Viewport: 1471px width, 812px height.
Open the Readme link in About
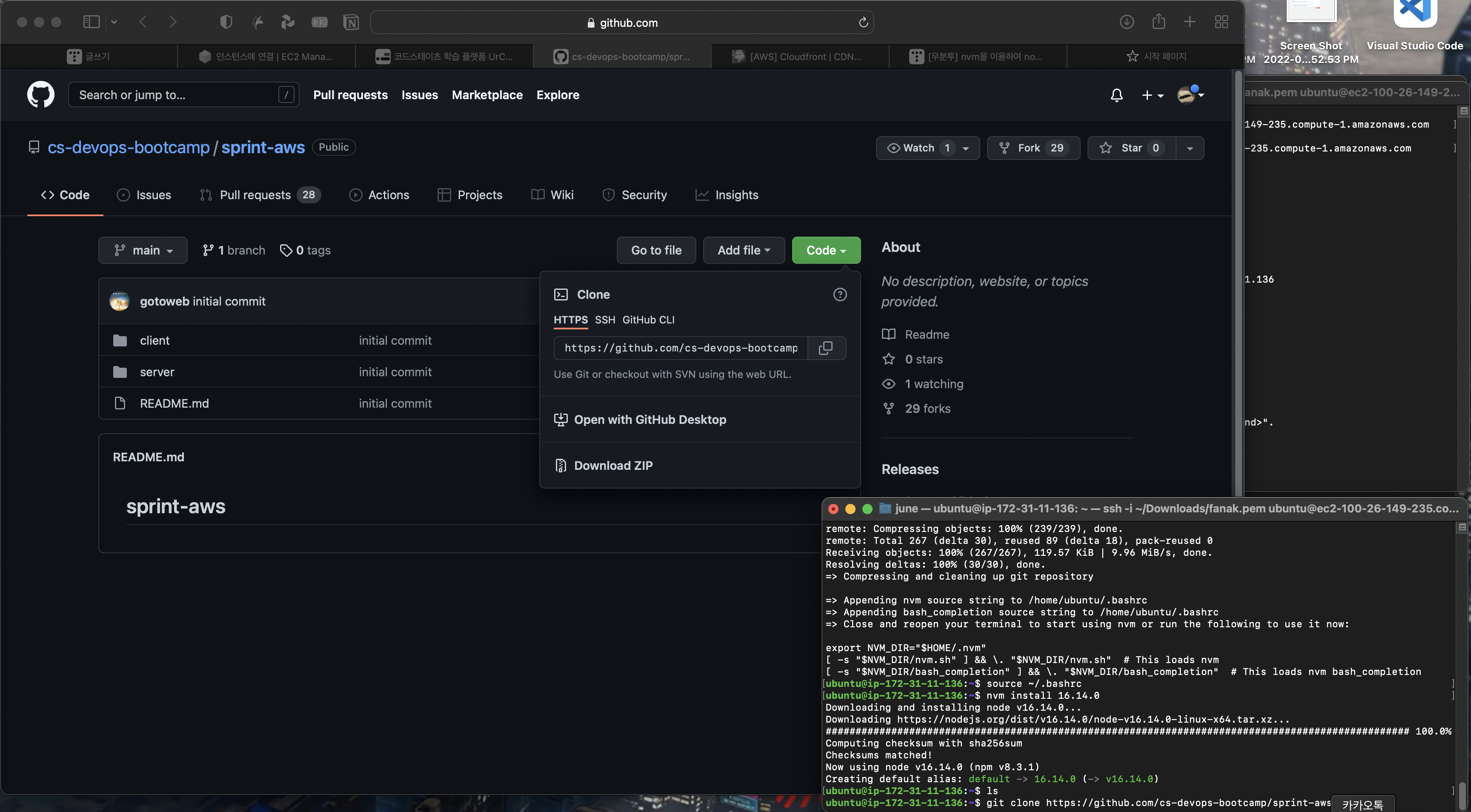pos(916,335)
